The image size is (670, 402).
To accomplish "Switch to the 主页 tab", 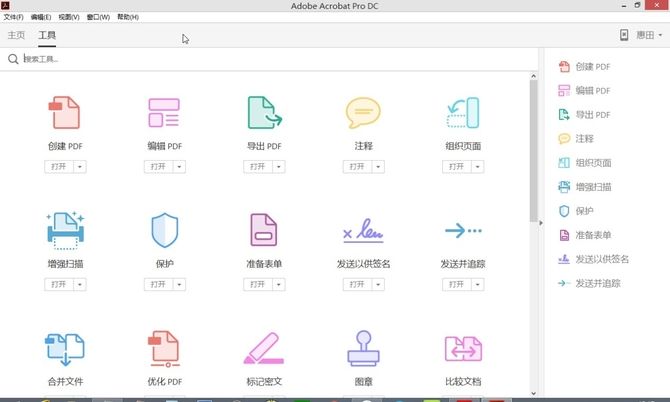I will click(16, 35).
